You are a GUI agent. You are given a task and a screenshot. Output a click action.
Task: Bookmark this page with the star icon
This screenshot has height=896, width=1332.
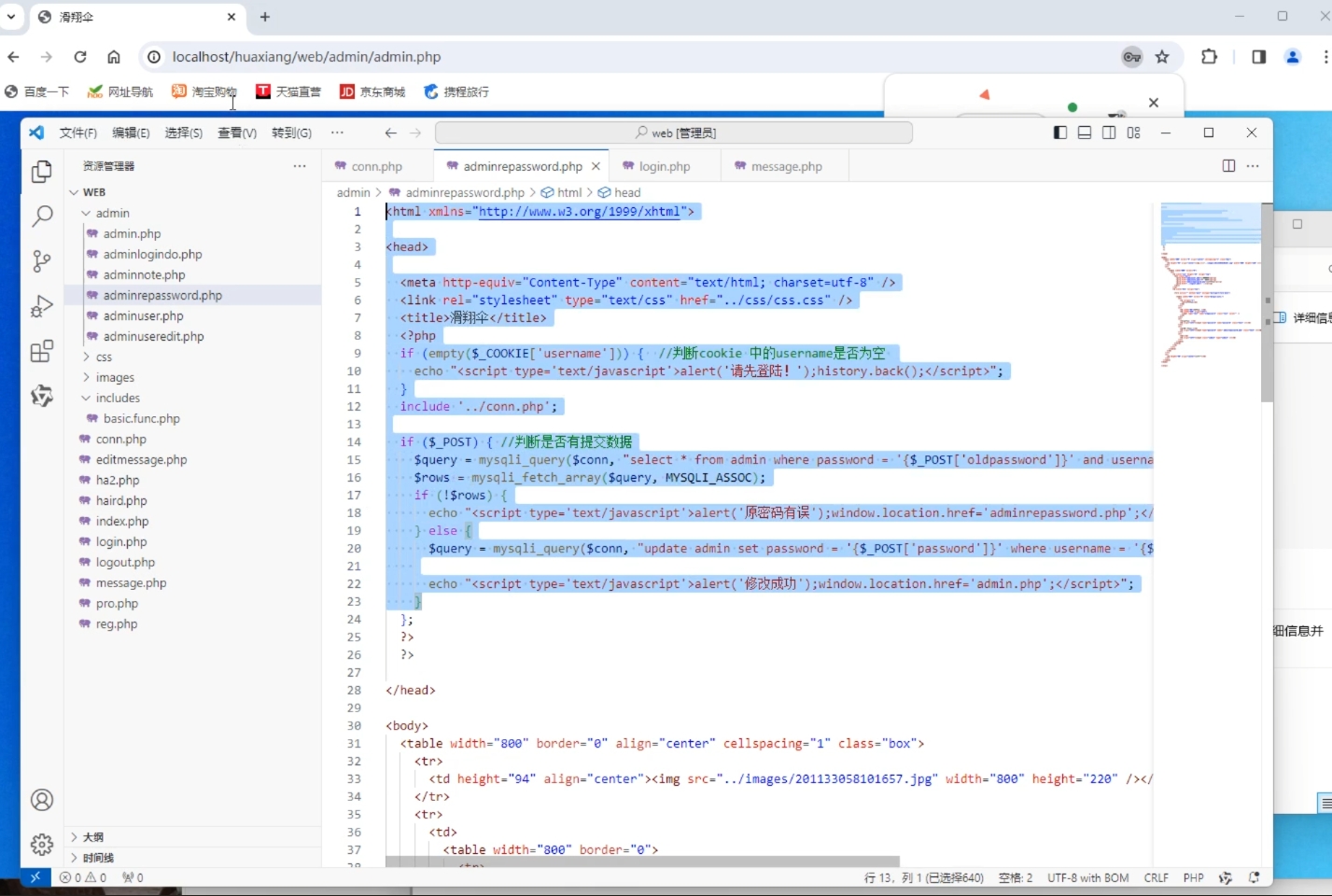[1162, 57]
